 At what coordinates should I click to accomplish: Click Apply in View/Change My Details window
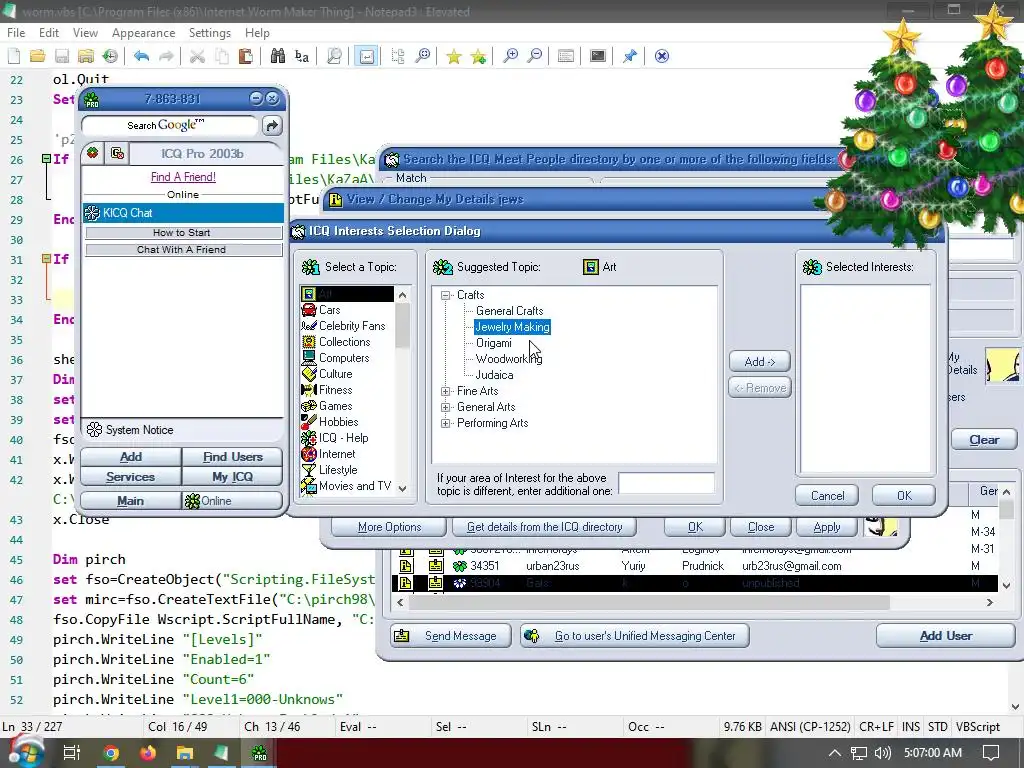(827, 527)
